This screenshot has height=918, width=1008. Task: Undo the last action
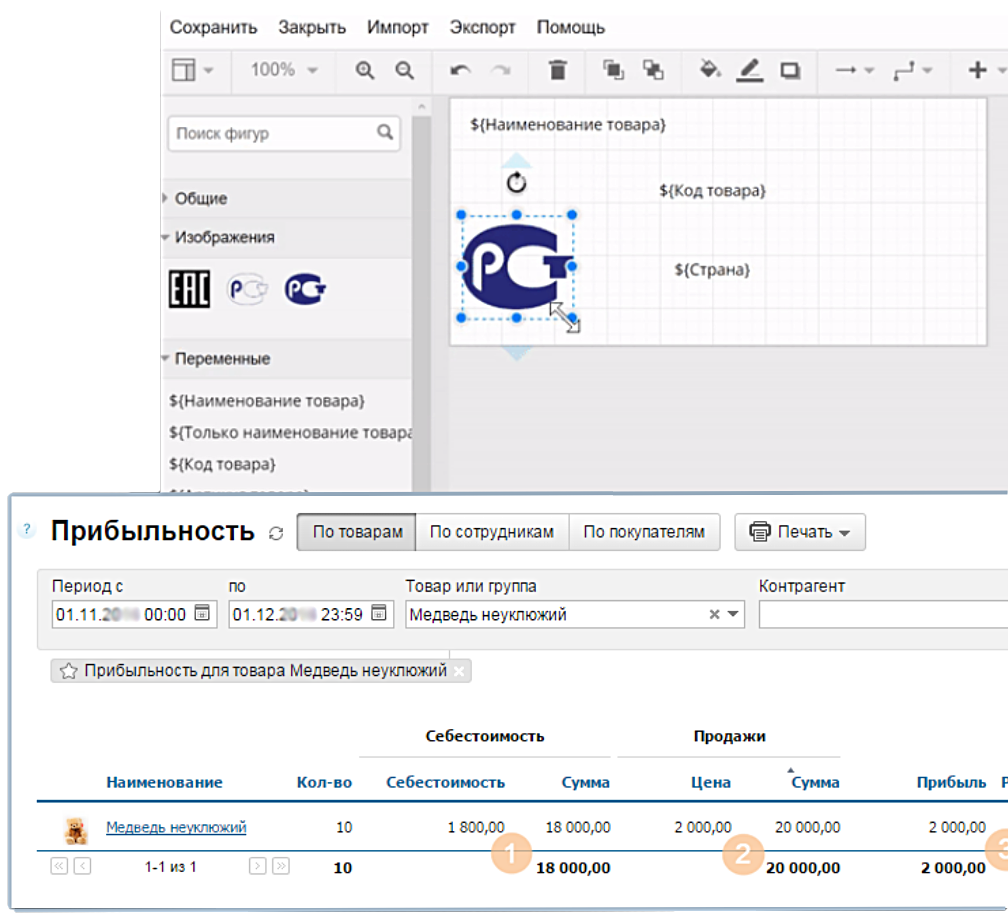[460, 69]
